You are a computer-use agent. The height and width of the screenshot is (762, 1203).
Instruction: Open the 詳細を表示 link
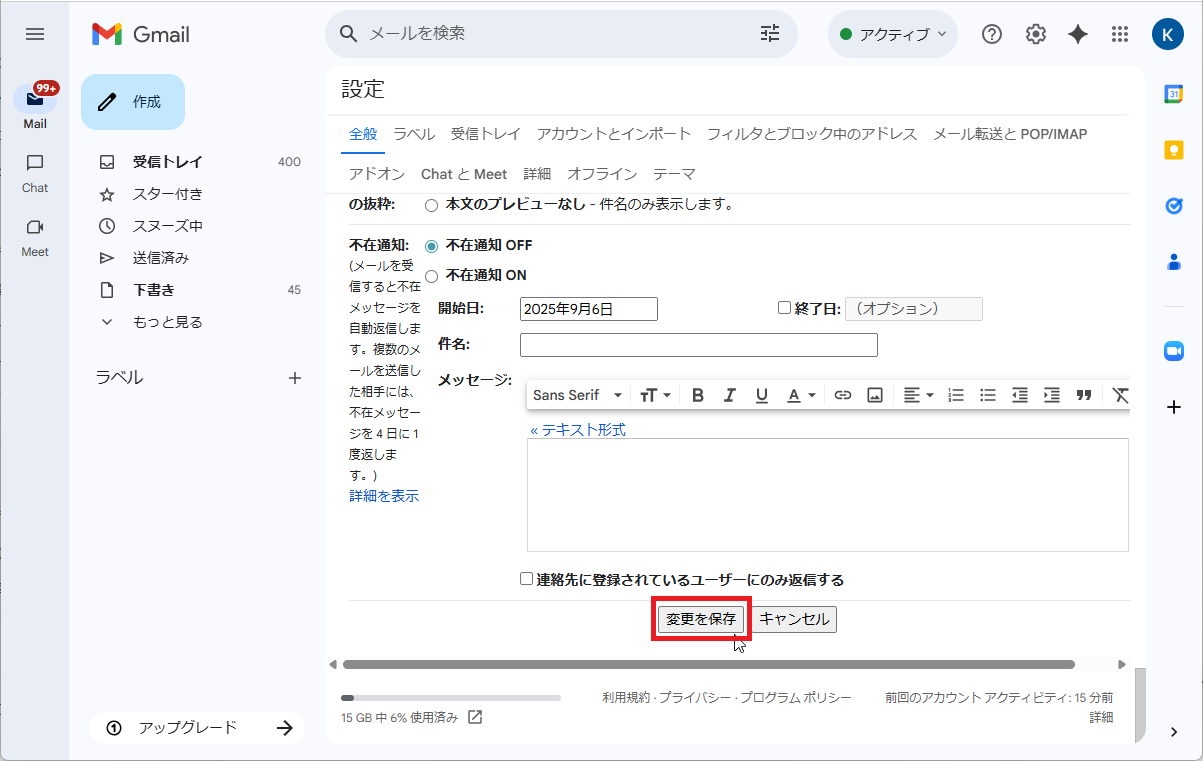(x=383, y=495)
